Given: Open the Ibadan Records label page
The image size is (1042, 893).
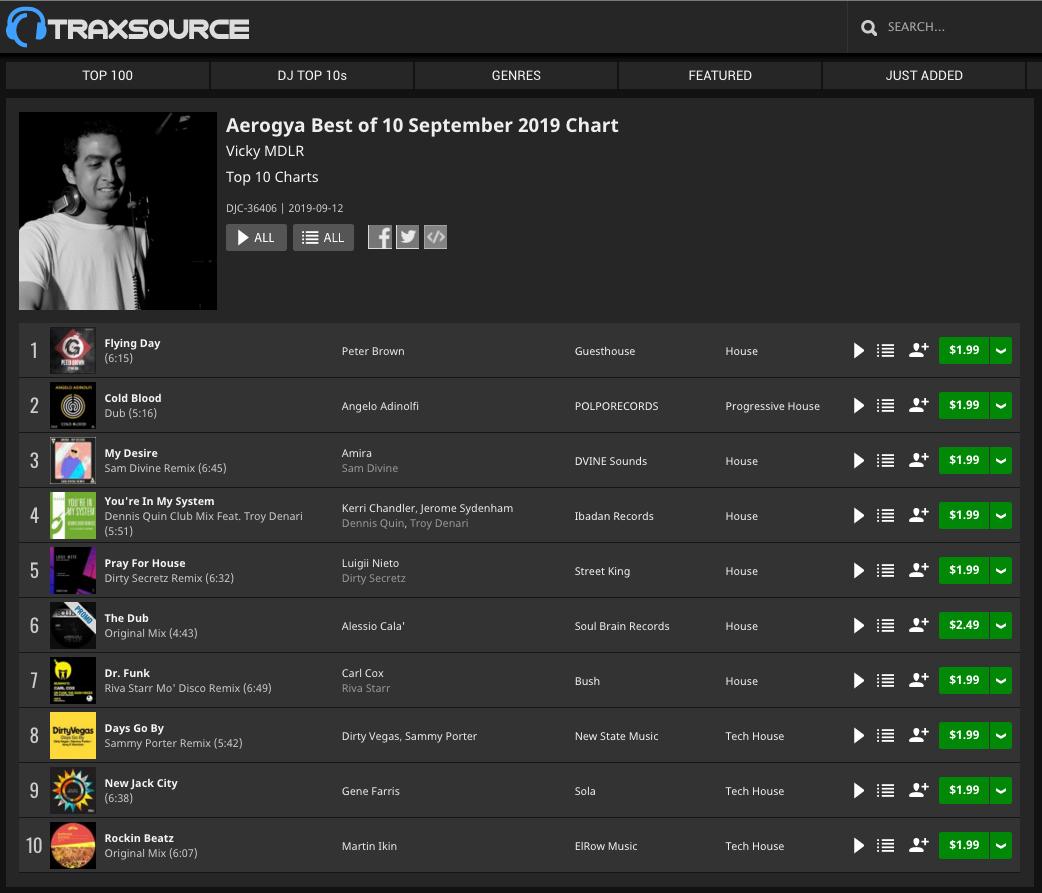Looking at the screenshot, I should pos(614,516).
